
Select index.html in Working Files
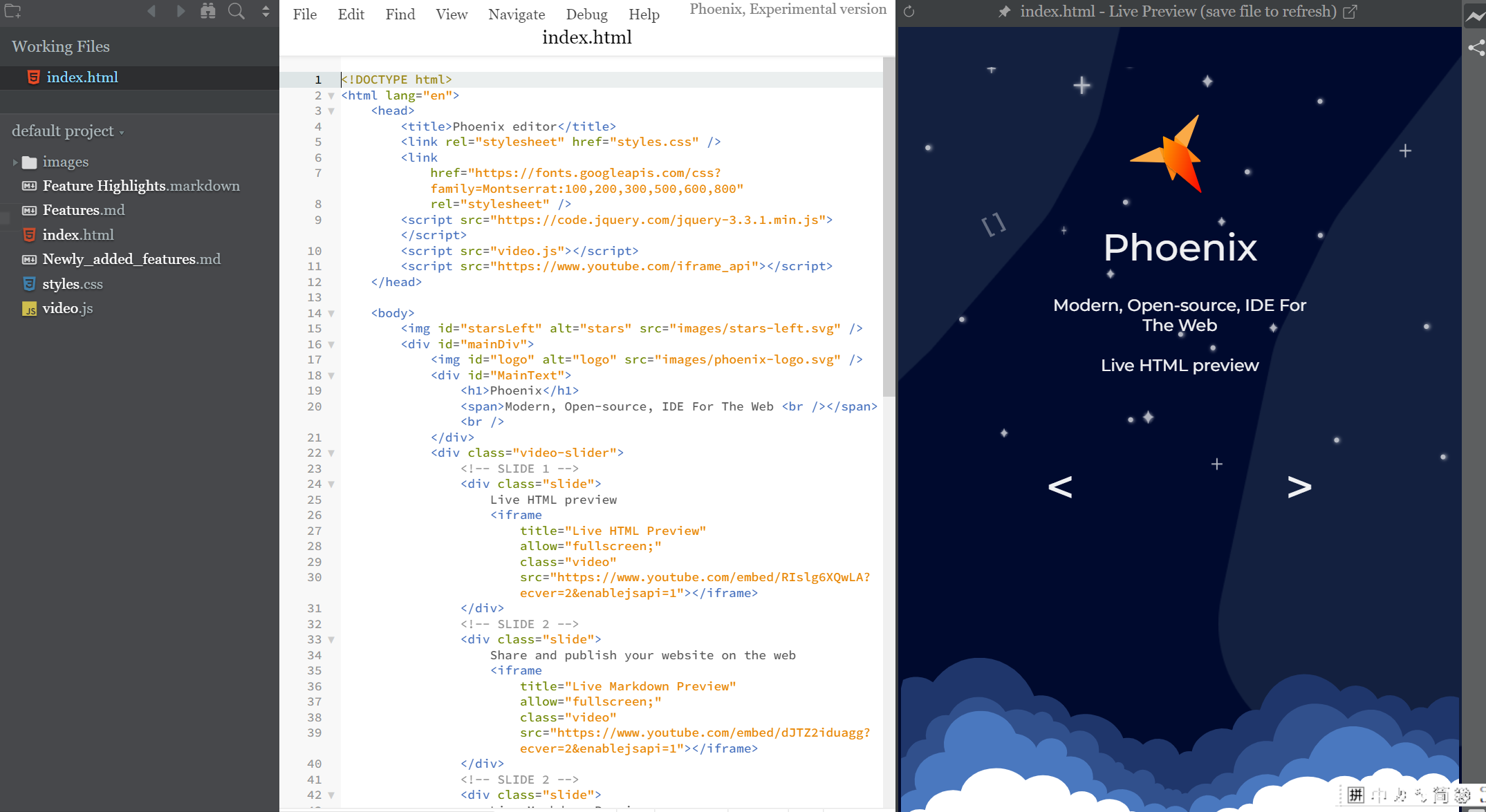click(140, 77)
